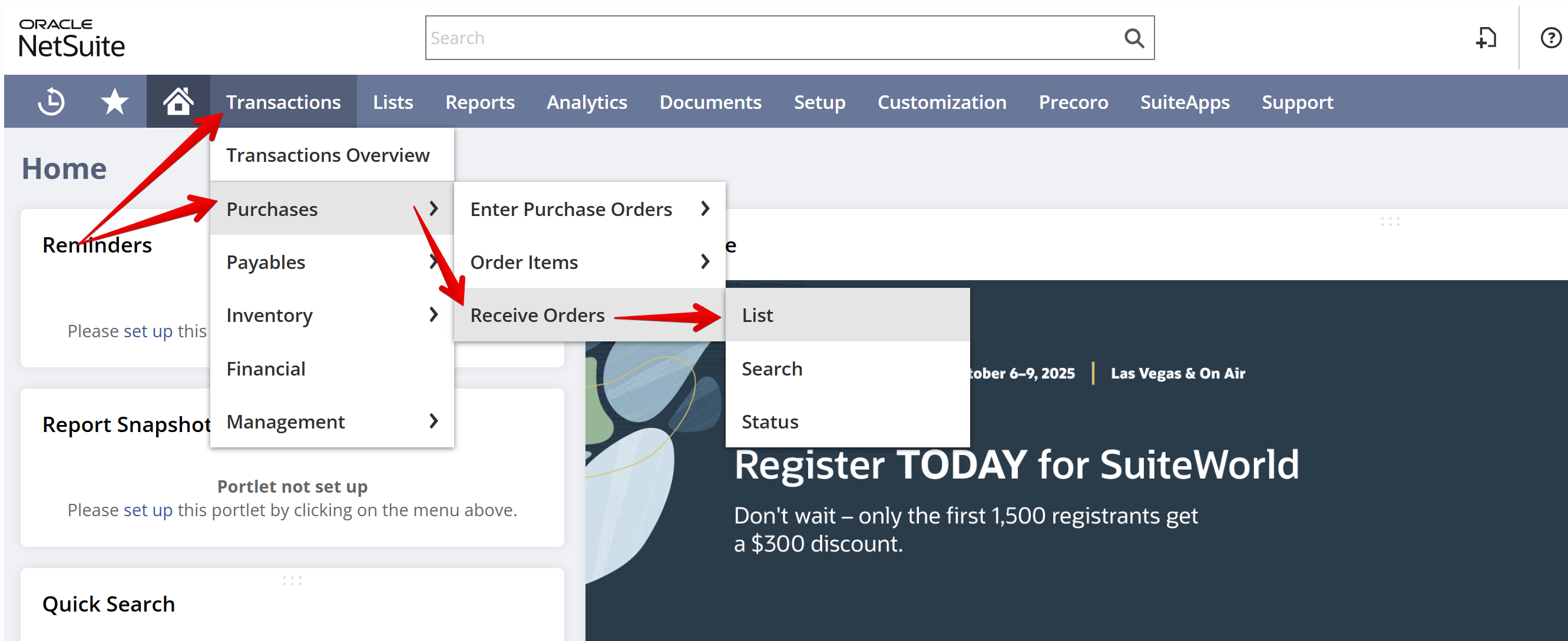This screenshot has height=641, width=1568.
Task: Open the Analytics menu
Action: coord(587,102)
